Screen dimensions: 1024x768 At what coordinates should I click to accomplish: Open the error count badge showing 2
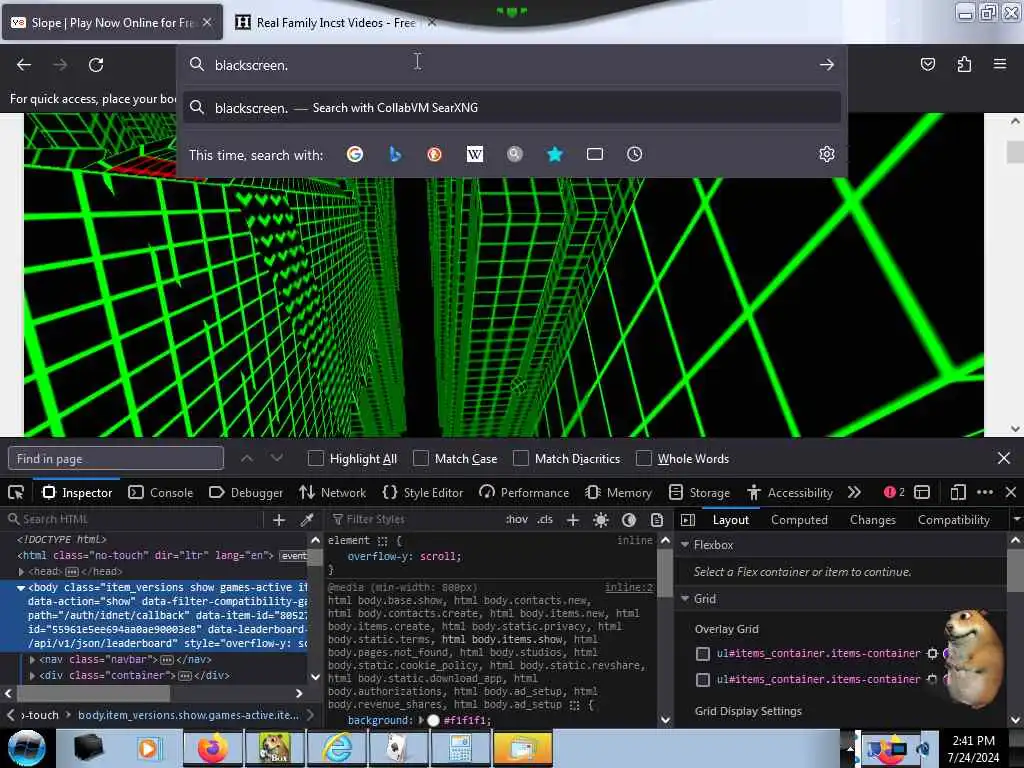894,492
